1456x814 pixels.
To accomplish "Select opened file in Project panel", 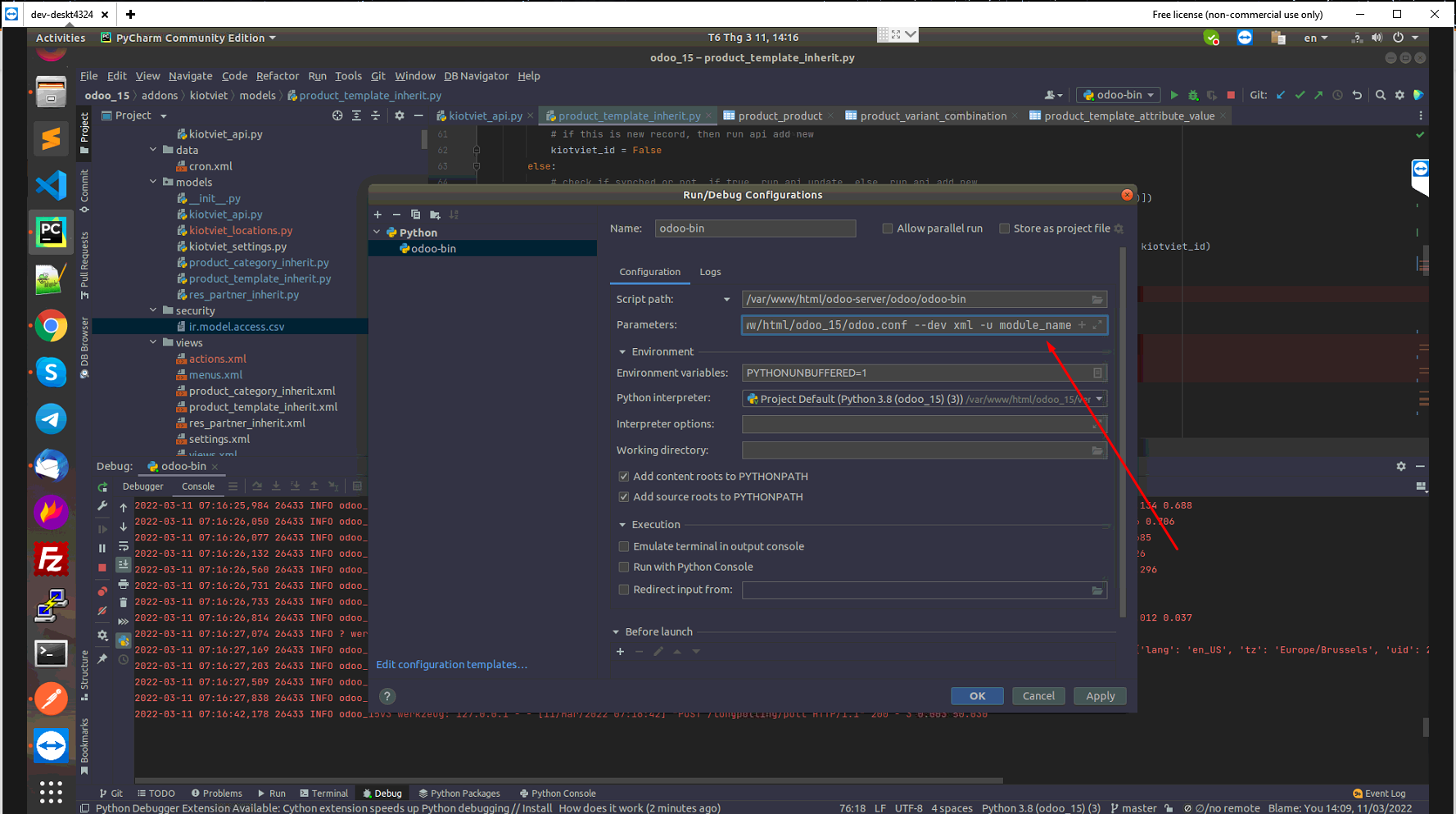I will point(337,115).
